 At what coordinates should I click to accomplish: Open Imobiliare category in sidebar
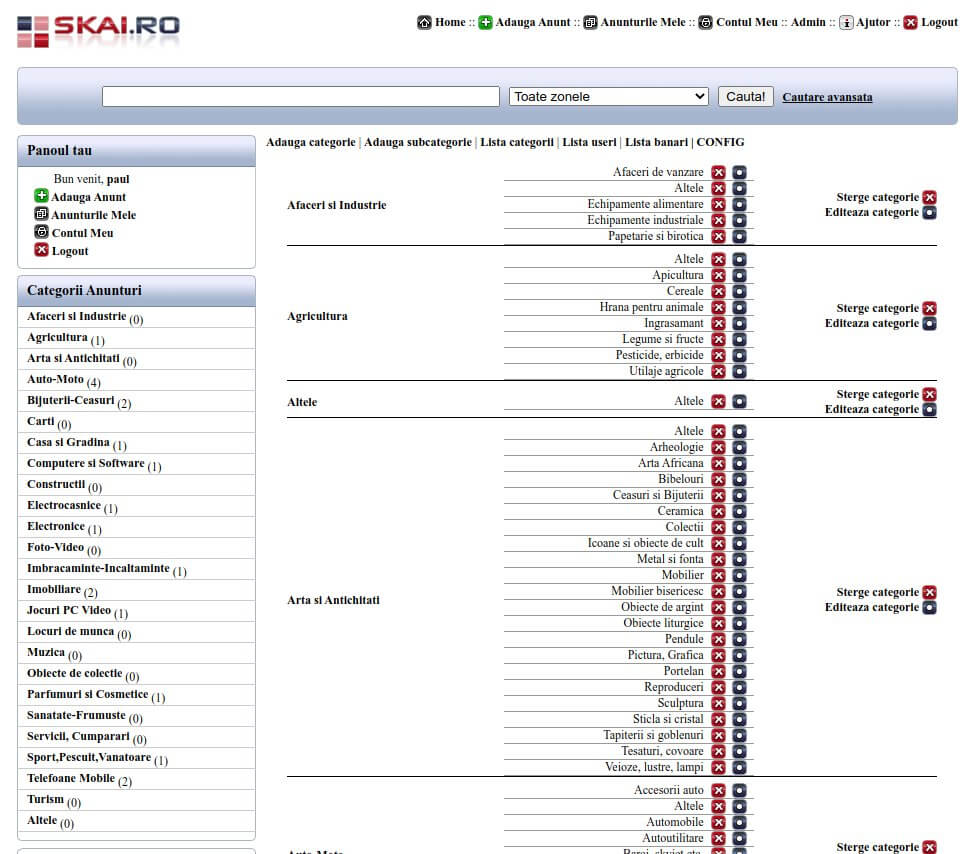click(x=54, y=589)
